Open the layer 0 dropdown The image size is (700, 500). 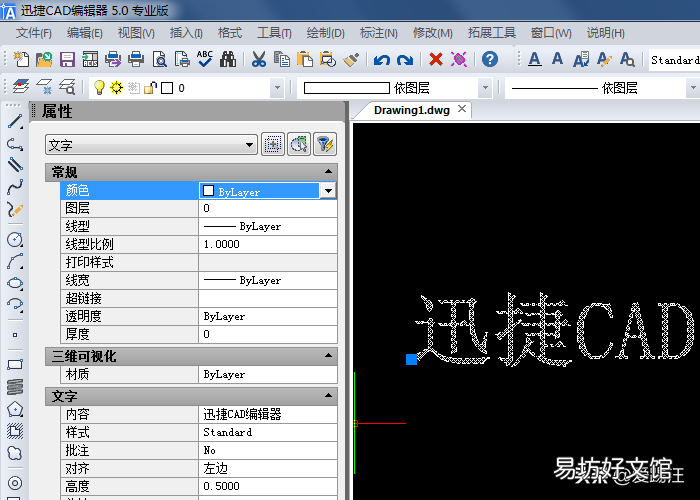(277, 88)
